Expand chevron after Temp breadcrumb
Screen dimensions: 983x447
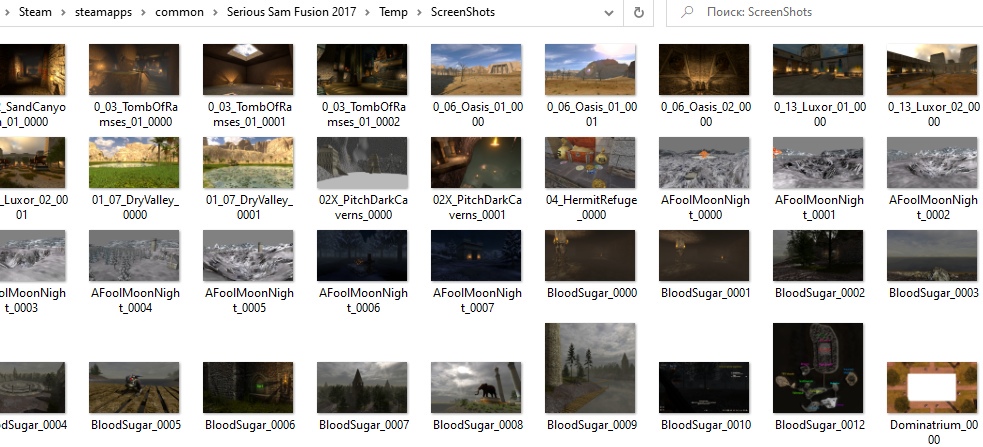point(419,12)
